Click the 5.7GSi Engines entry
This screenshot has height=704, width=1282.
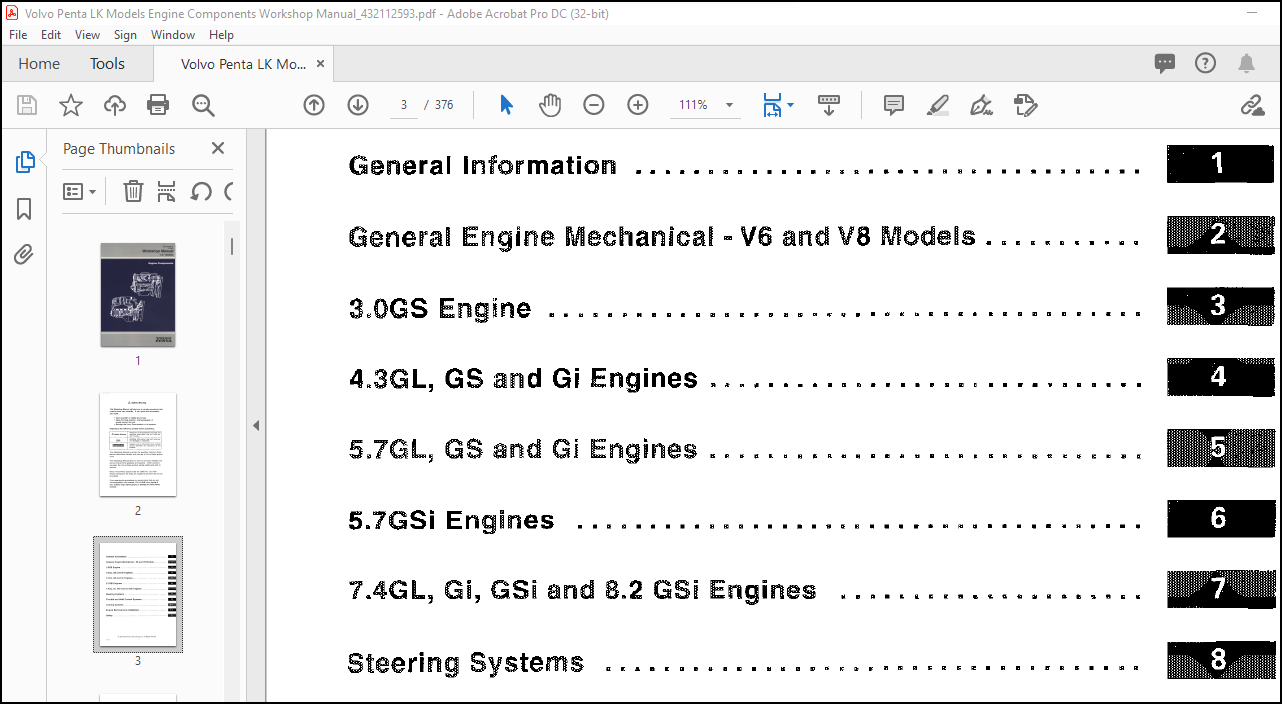pyautogui.click(x=451, y=521)
